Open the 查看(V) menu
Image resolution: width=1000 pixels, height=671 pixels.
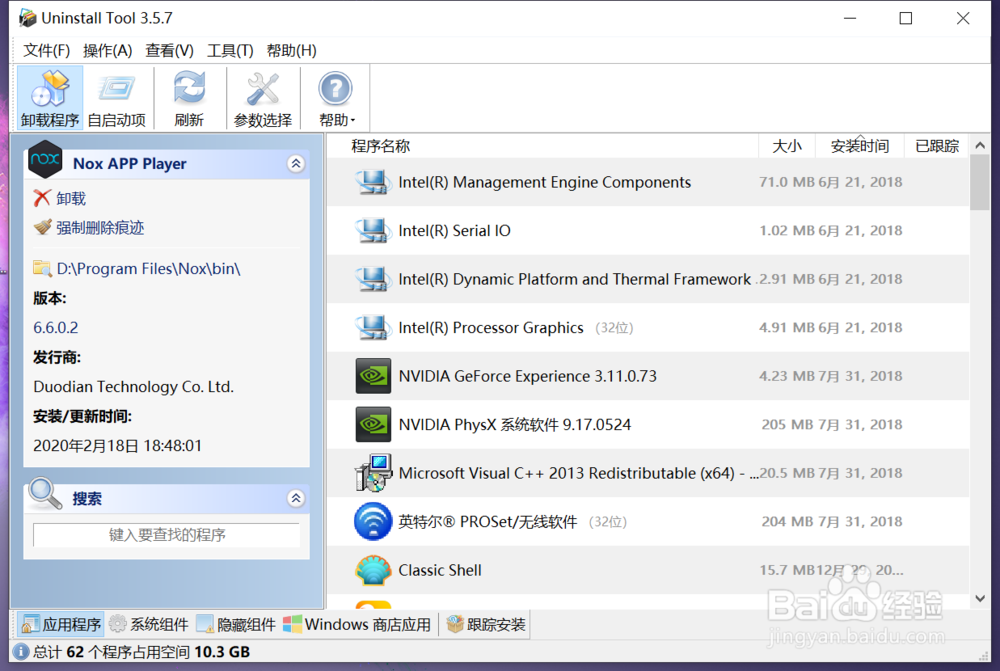coord(169,50)
